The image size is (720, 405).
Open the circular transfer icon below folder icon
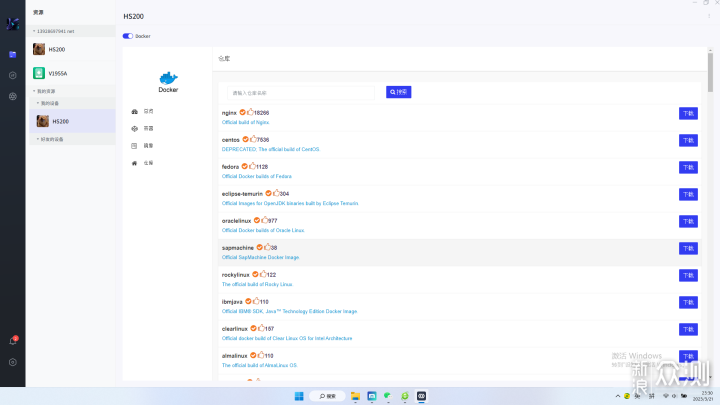click(x=12, y=75)
